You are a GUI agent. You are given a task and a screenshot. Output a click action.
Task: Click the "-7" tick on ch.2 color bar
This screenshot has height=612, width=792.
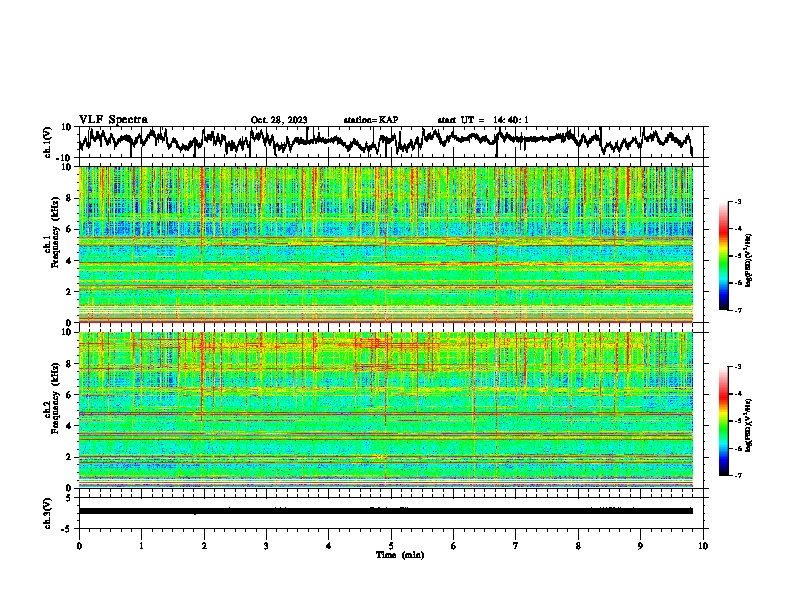pos(738,475)
